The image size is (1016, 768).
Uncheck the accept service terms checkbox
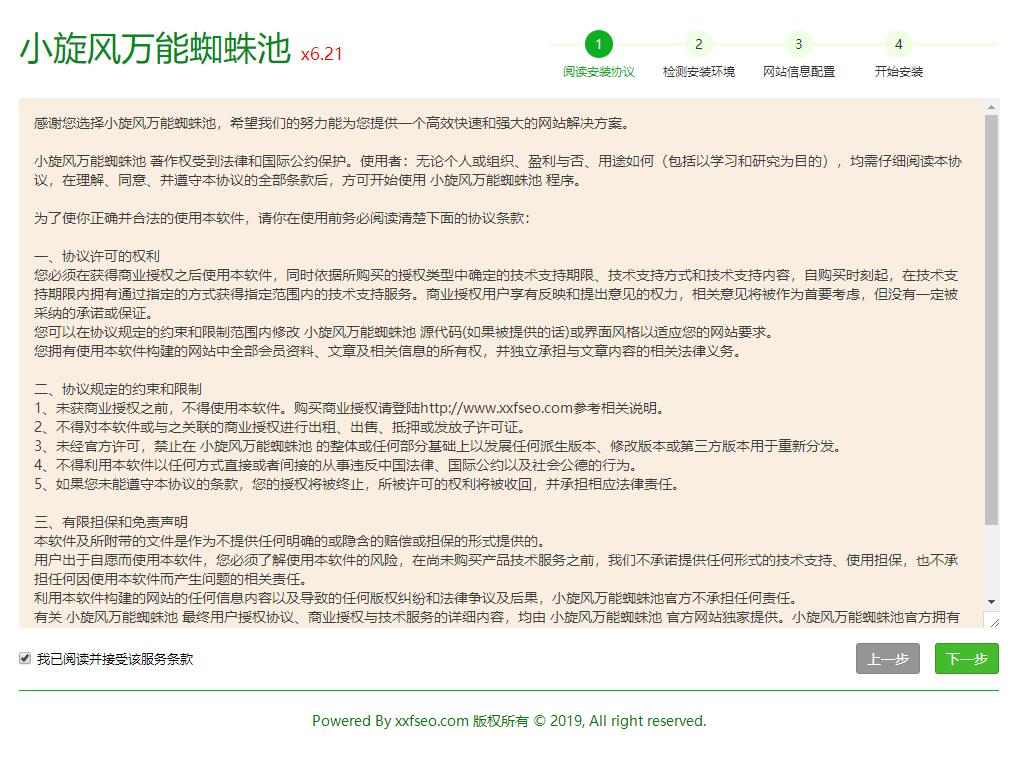[x=25, y=658]
